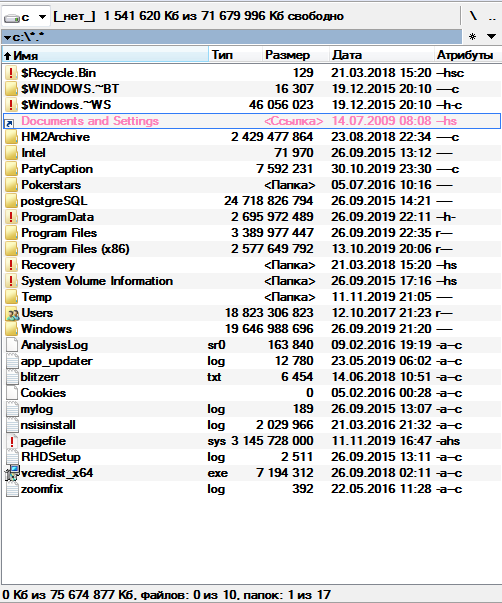The image size is (502, 603).
Task: Select the "HM2Archive" file name
Action: (x=55, y=137)
